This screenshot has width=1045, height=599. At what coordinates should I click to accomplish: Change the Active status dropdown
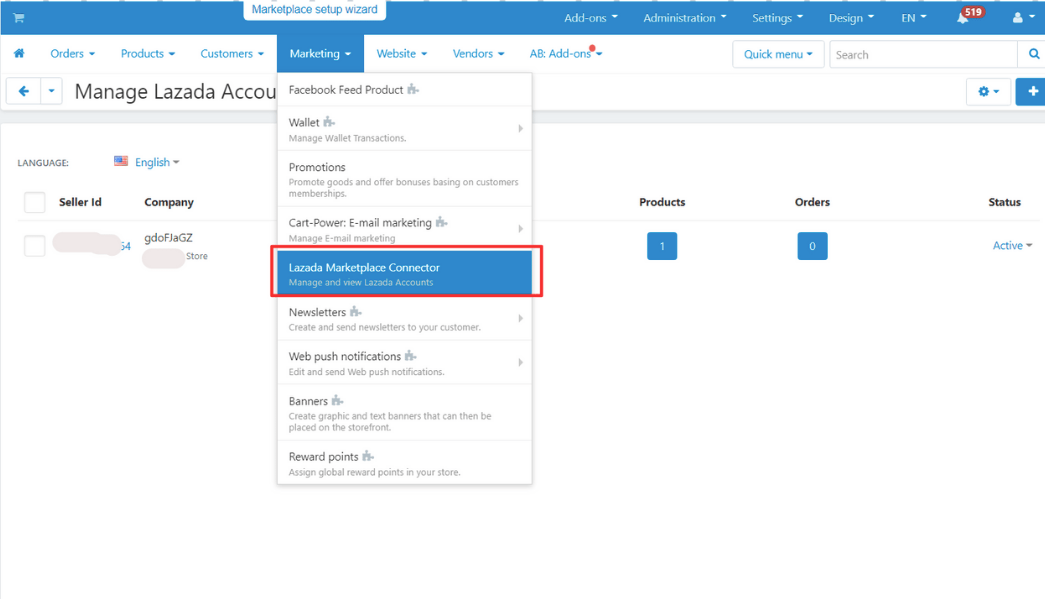coord(1012,245)
